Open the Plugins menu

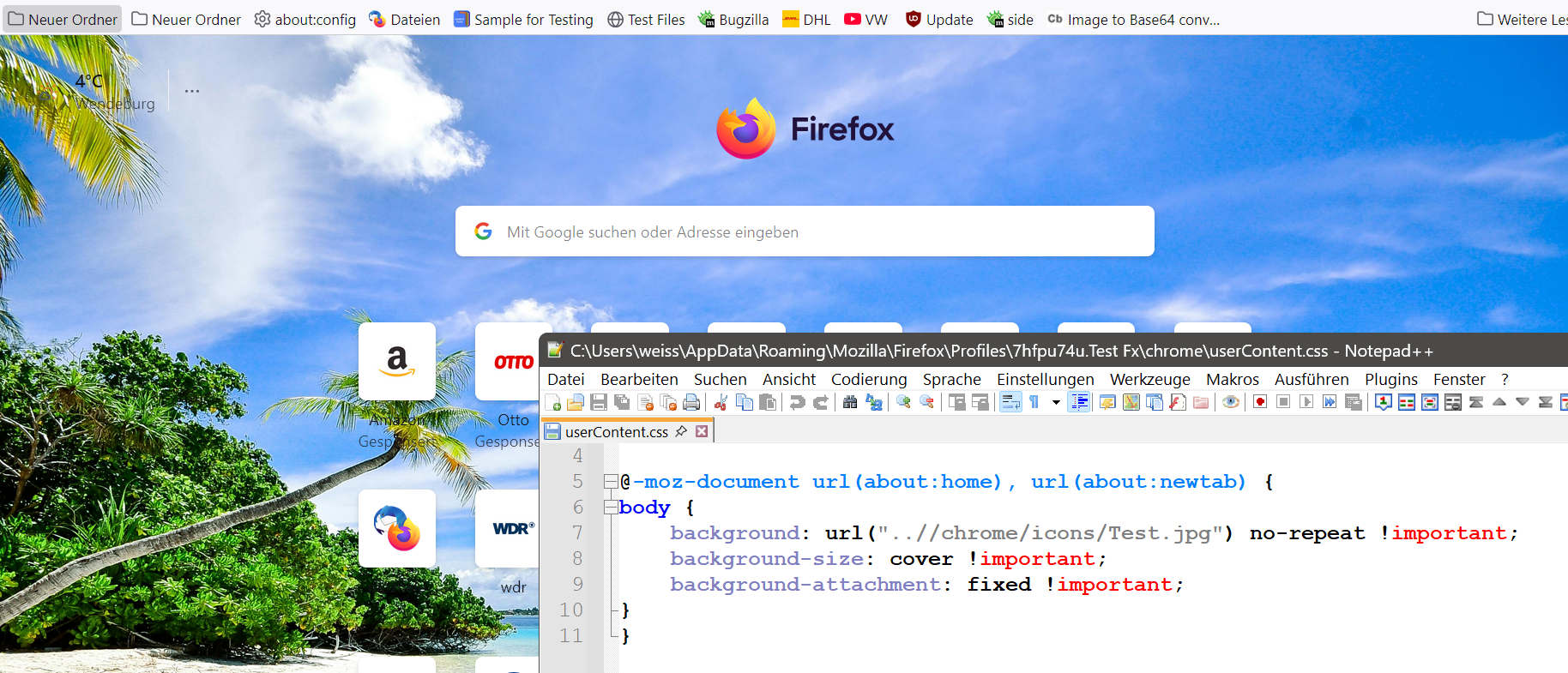coord(1391,379)
